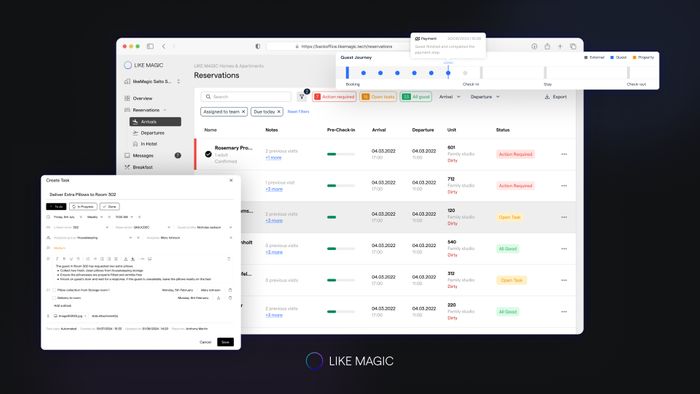Click the LIKE MAGIC logo in the sidebar
Screen dimensions: 700x394
point(143,65)
